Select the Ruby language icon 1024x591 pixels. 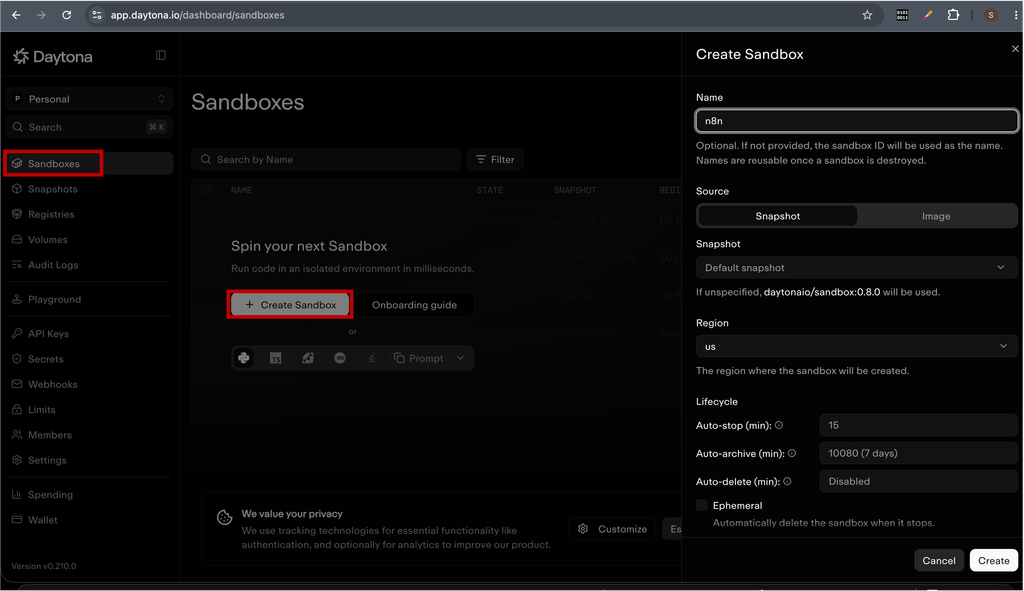click(308, 358)
